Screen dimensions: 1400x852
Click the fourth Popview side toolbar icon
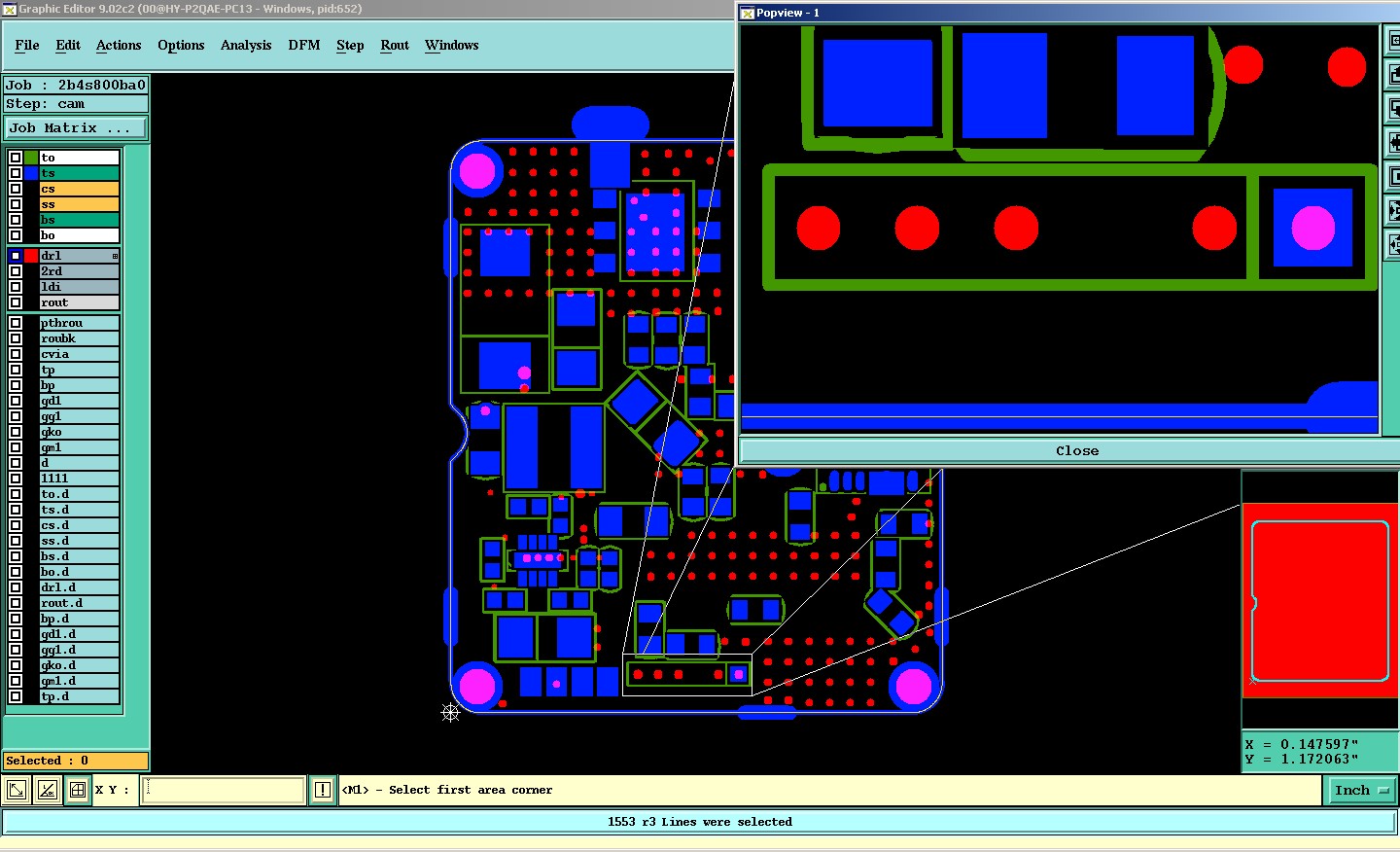click(x=1392, y=142)
